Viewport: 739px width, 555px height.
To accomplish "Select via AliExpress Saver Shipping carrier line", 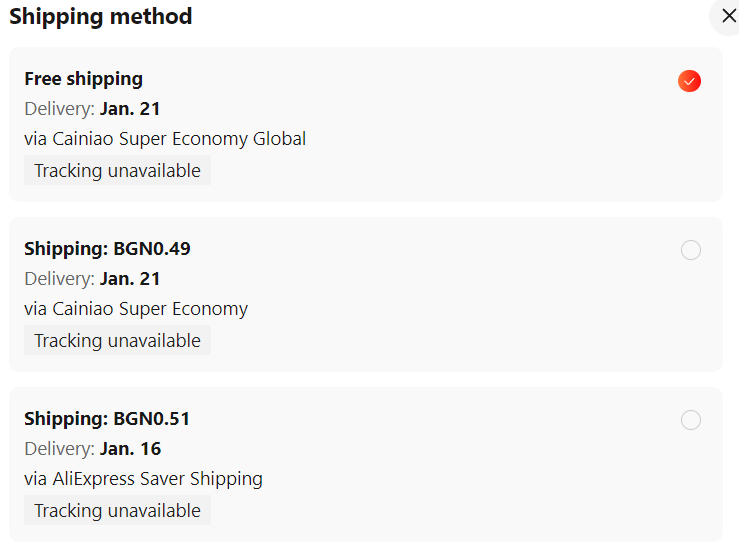I will [143, 479].
